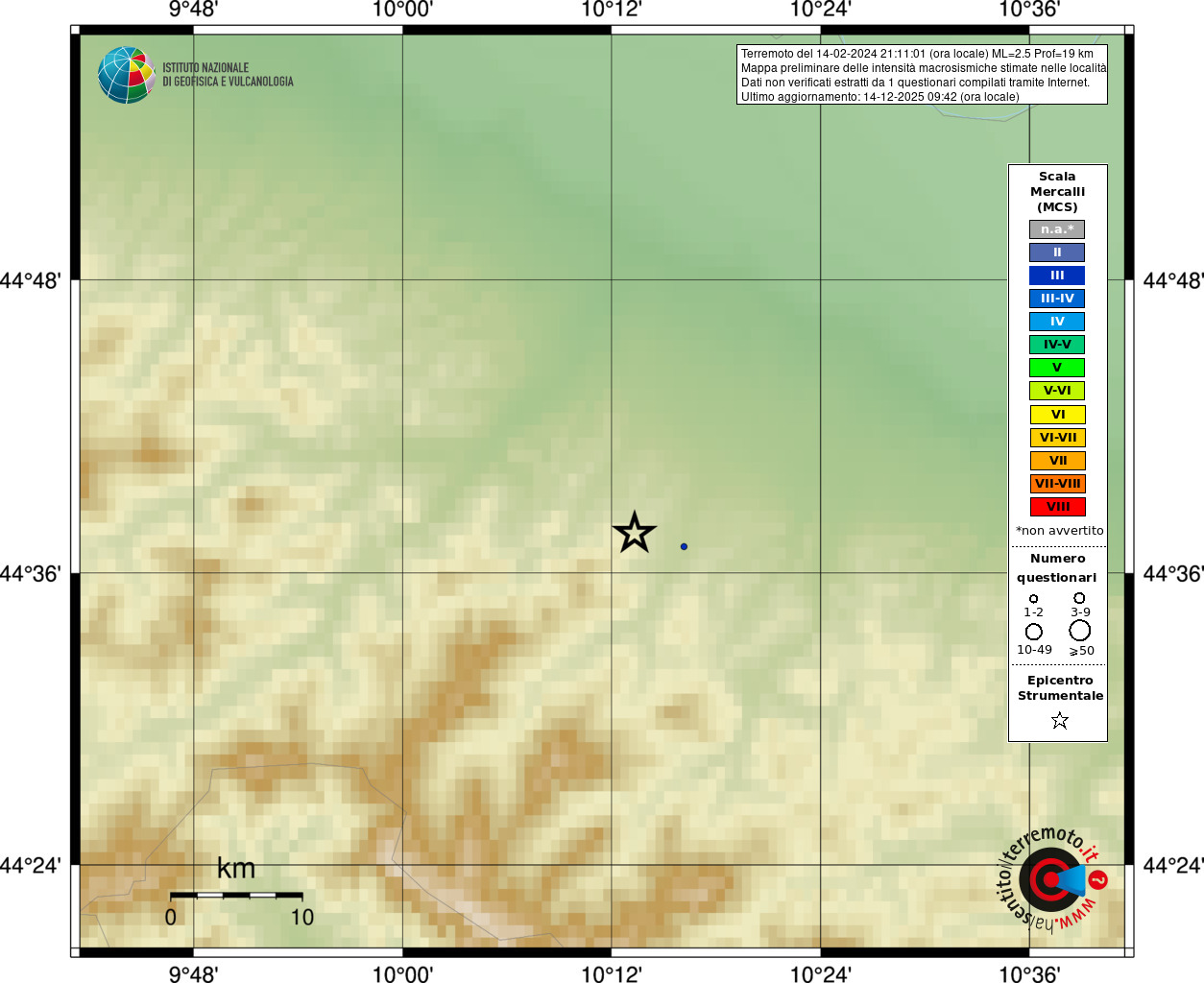Click the IV-V green legend swatch
The width and height of the screenshot is (1204, 983).
1057,345
